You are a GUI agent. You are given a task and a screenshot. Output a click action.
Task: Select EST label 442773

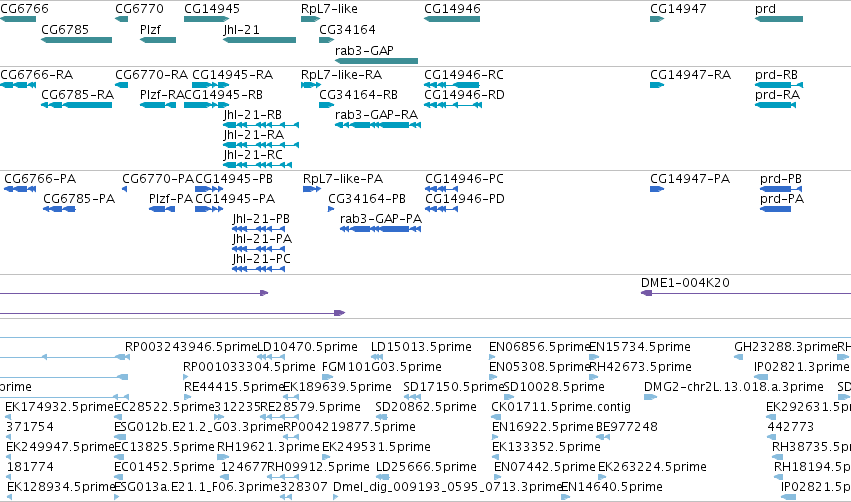pyautogui.click(x=791, y=427)
